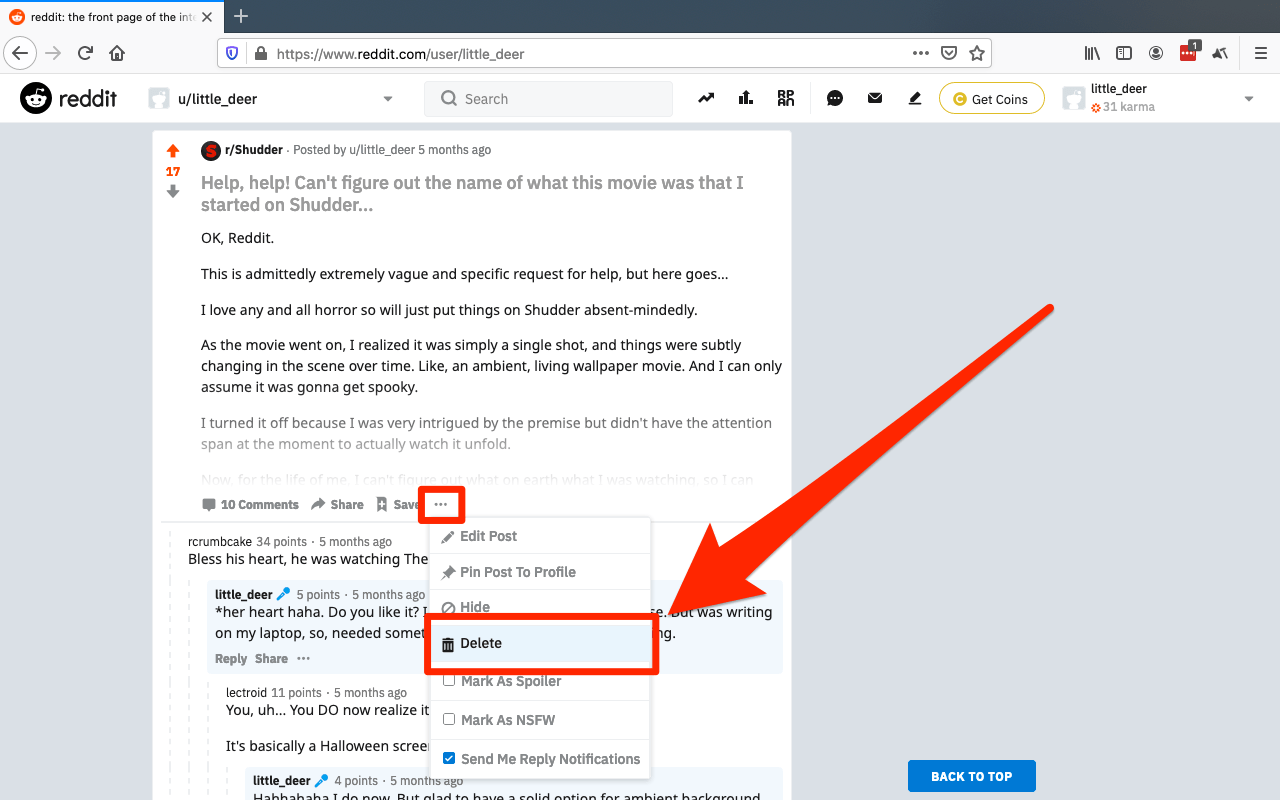Viewport: 1280px width, 800px height.
Task: Reload the page with the refresh icon
Action: pyautogui.click(x=86, y=53)
